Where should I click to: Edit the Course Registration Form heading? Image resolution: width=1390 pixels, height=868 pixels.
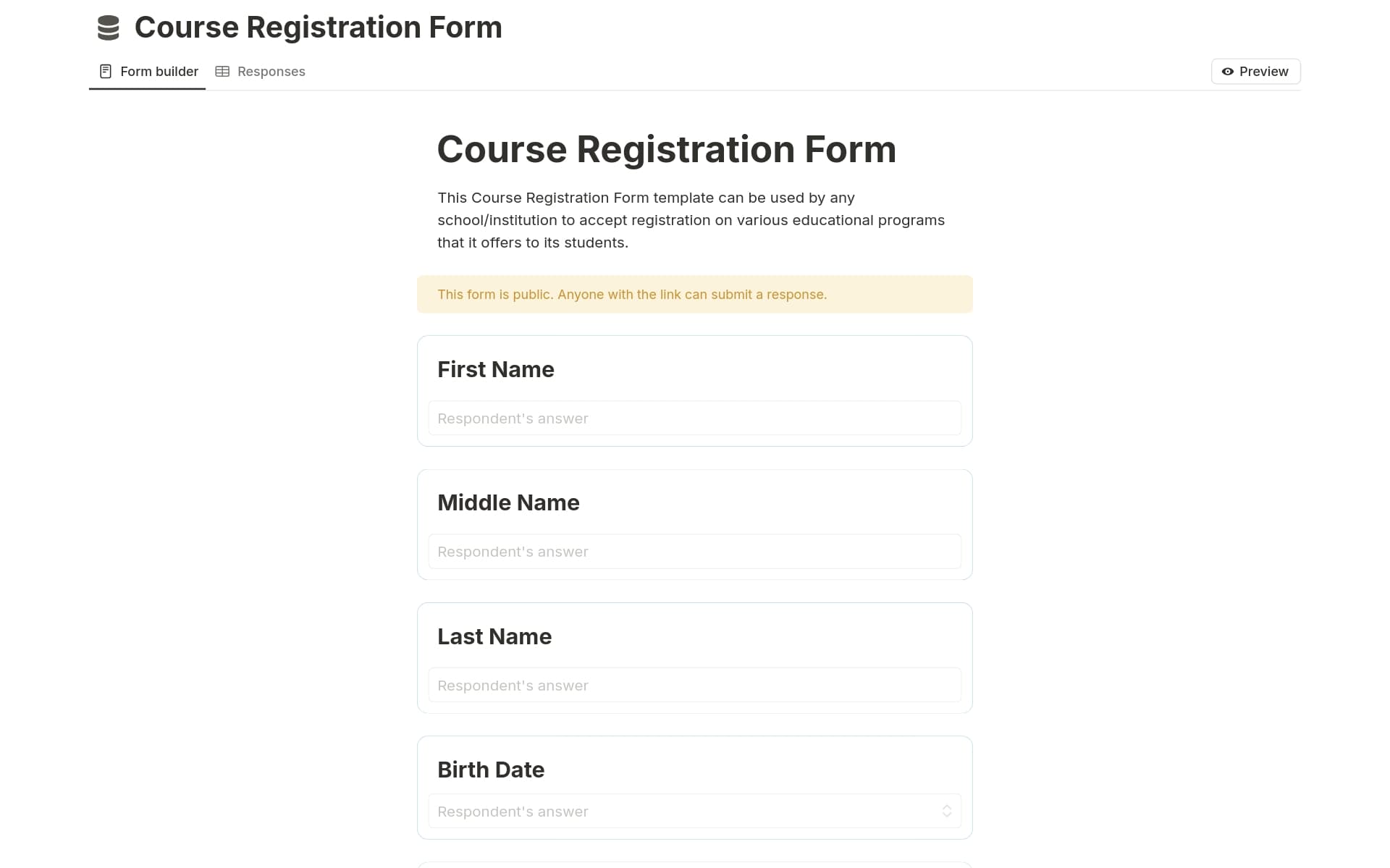coord(666,149)
